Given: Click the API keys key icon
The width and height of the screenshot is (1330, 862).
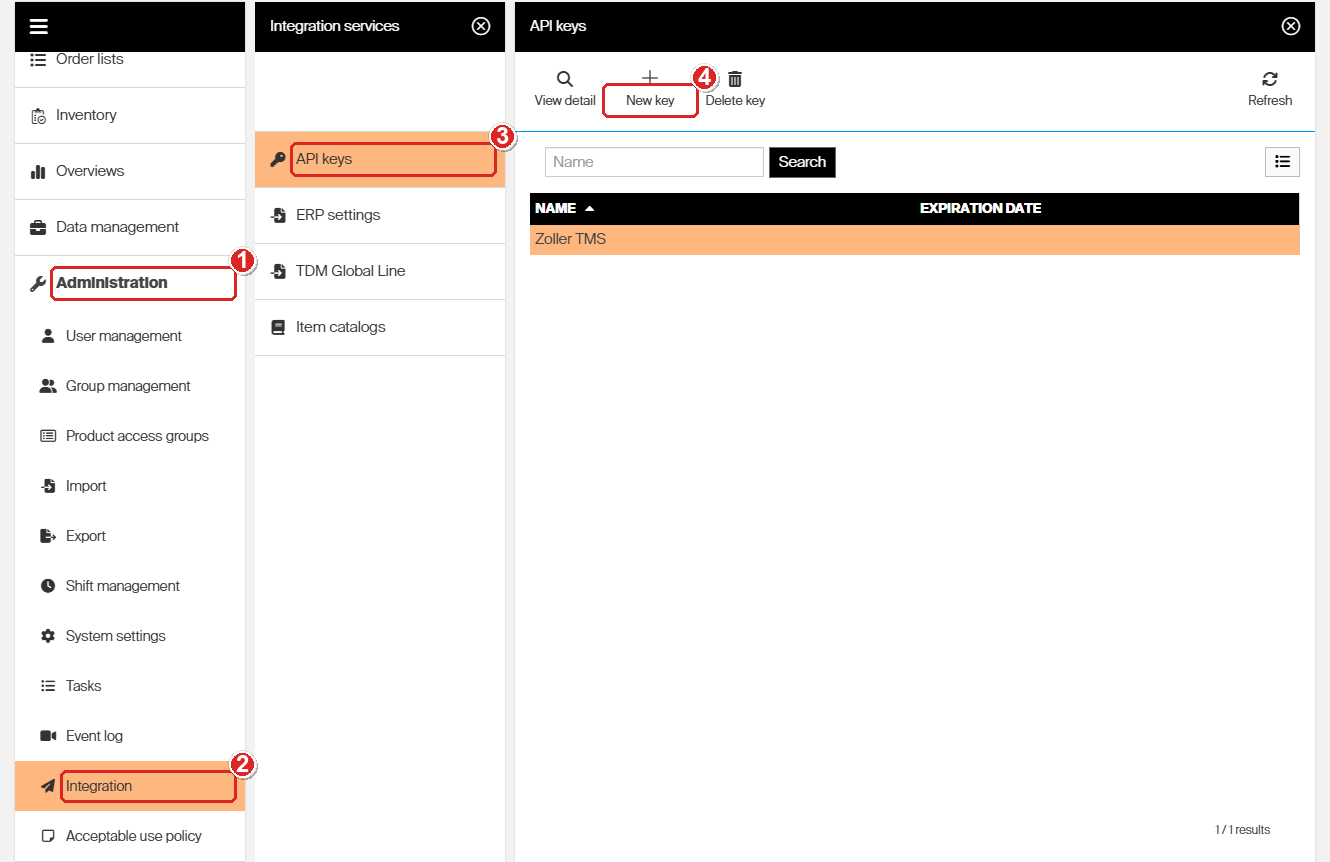Looking at the screenshot, I should [278, 159].
